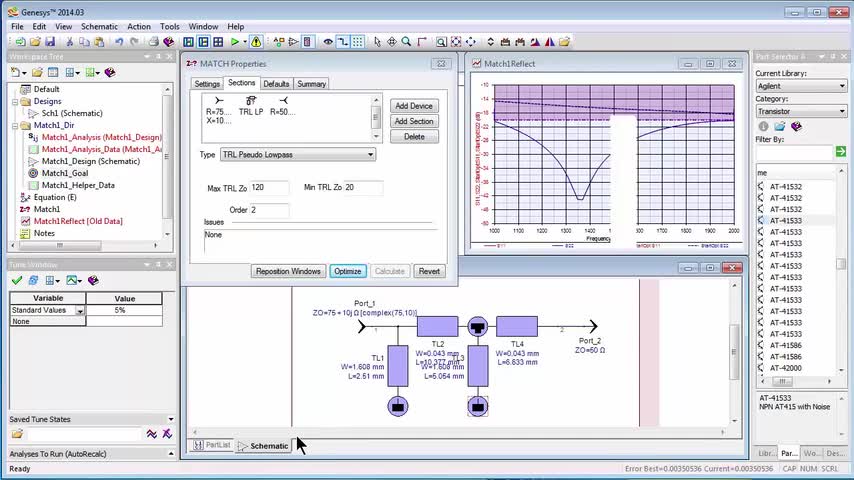Select the arrow pointer tool
Image resolution: width=854 pixels, height=480 pixels.
click(x=377, y=42)
